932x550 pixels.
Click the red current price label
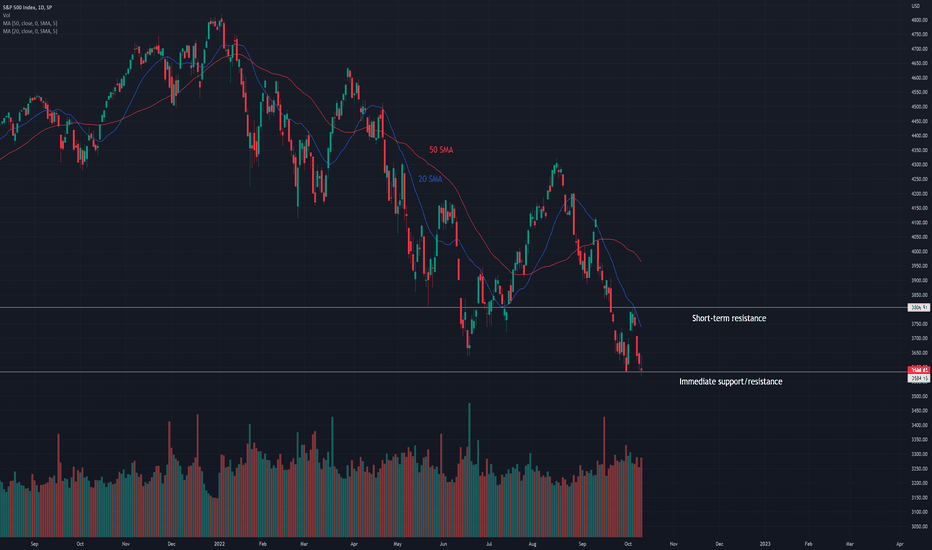pyautogui.click(x=919, y=370)
